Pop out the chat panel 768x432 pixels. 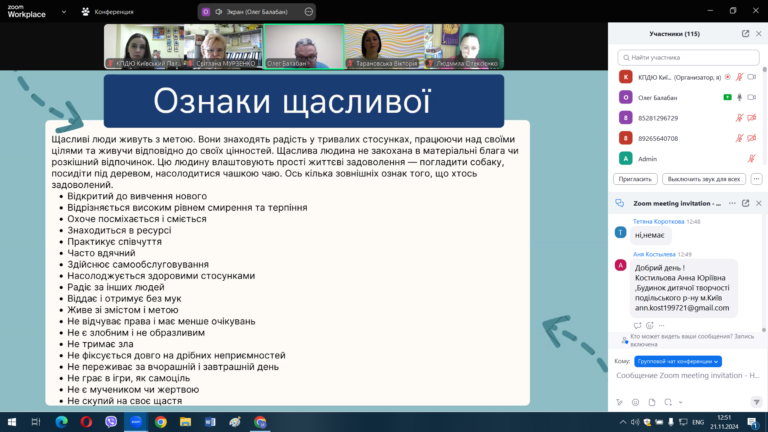[745, 202]
